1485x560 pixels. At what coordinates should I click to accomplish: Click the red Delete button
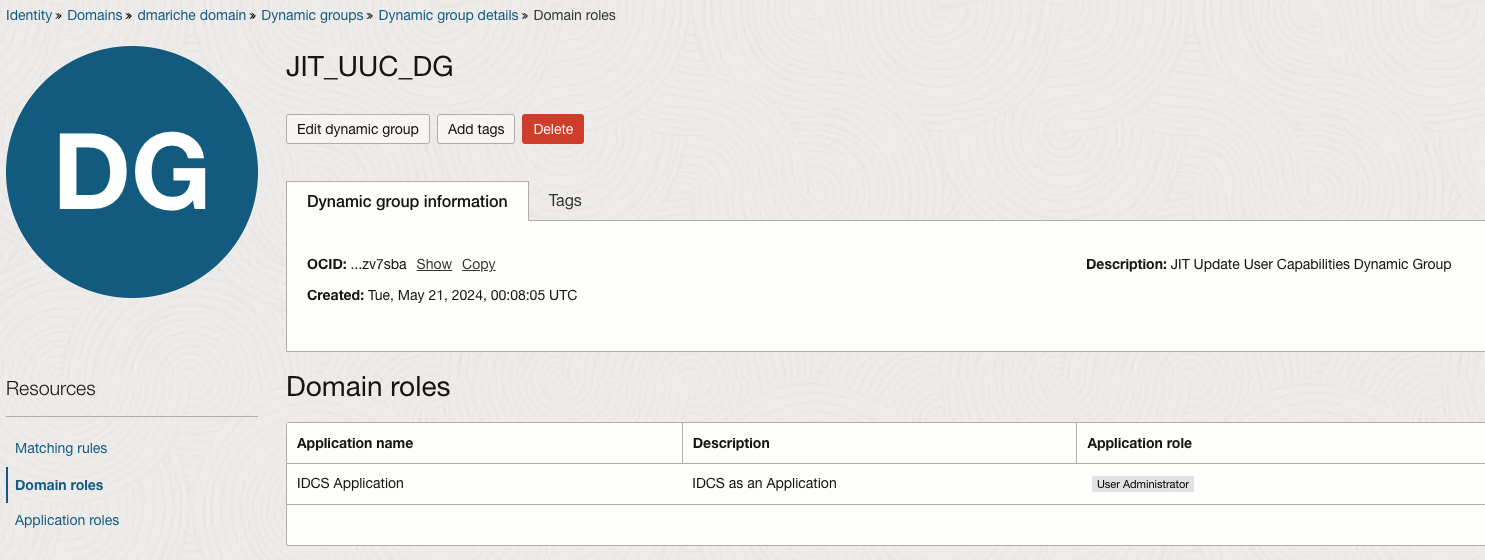coord(553,129)
